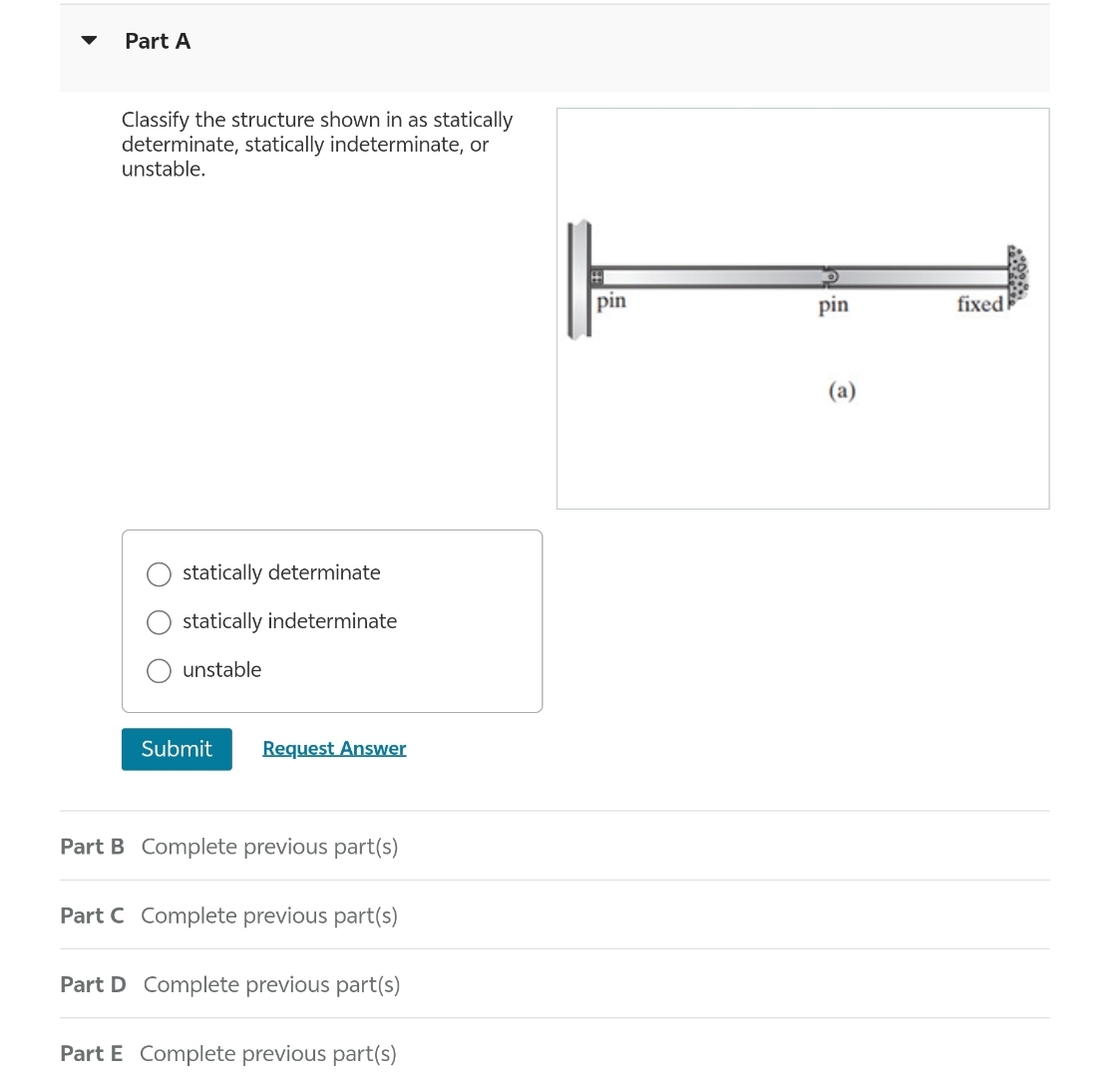Screen dimensions: 1120x1077
Task: Click the Part A heading
Action: point(158,41)
